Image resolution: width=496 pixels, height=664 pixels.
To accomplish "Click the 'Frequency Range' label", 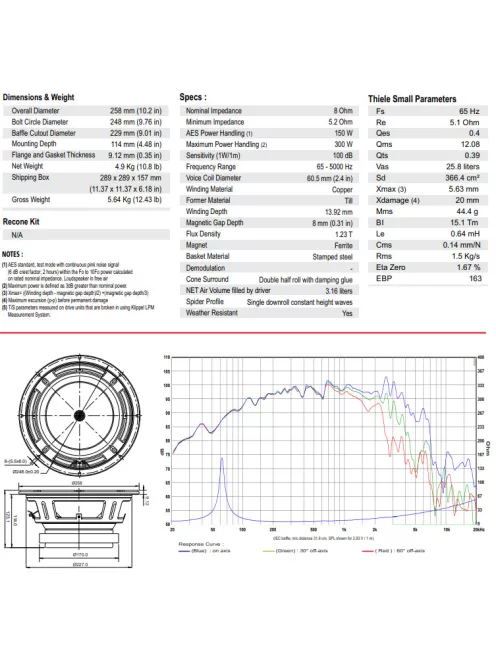I will coord(211,167).
